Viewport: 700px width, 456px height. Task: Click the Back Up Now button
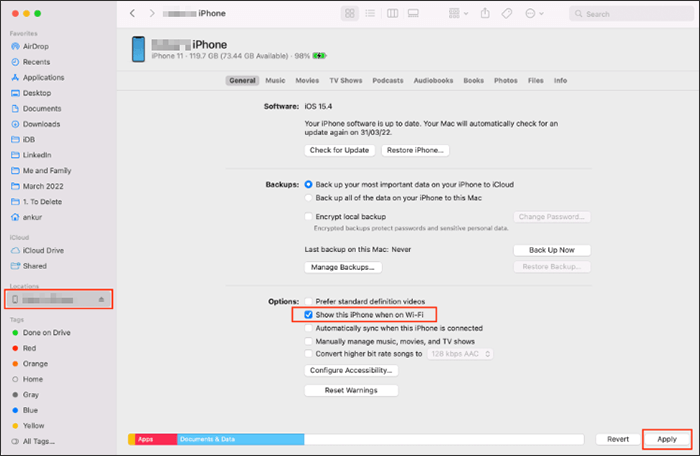click(x=552, y=250)
